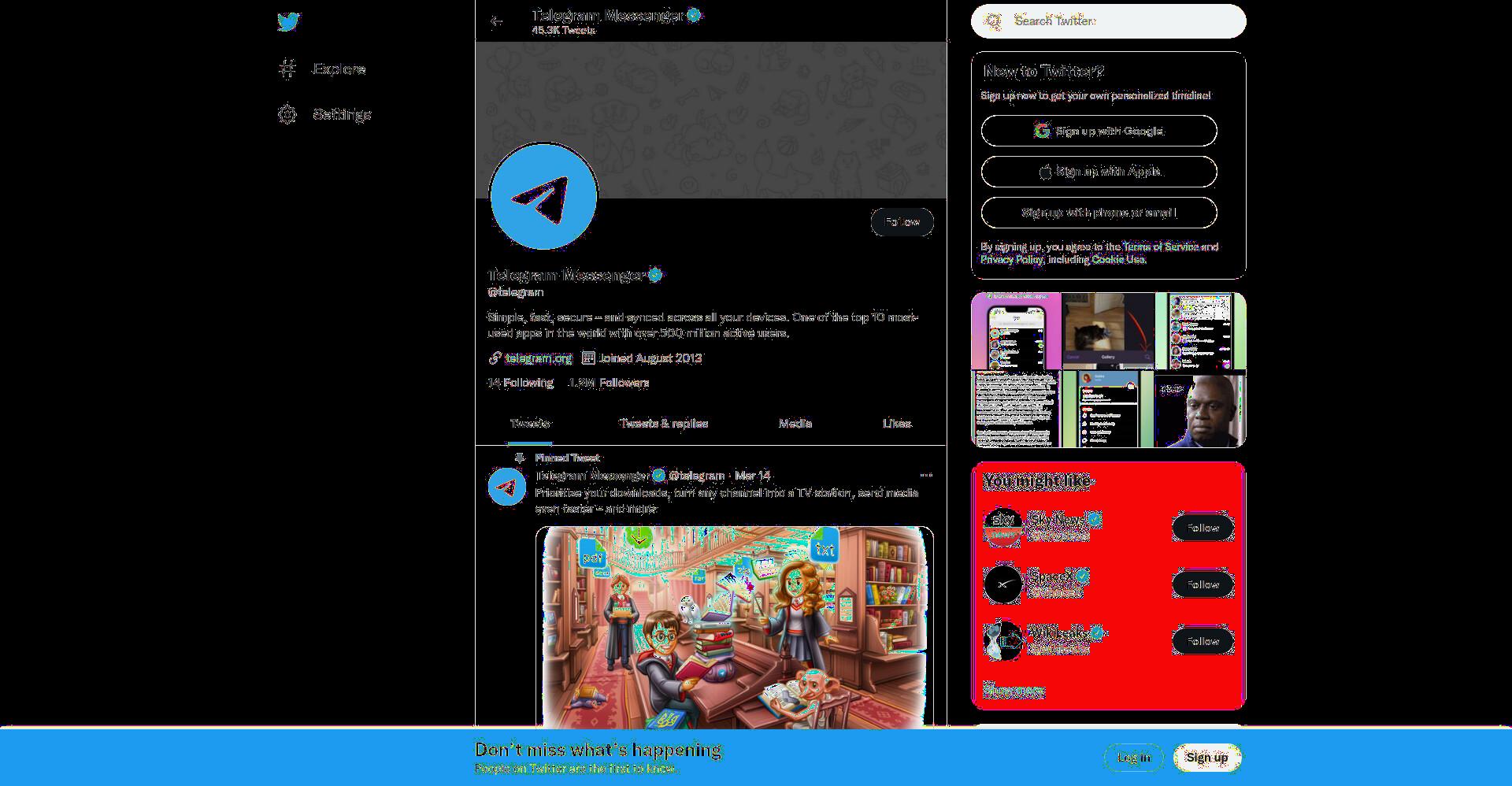Click the magnifier icon in search
Image resolution: width=1512 pixels, height=786 pixels.
pos(993,21)
